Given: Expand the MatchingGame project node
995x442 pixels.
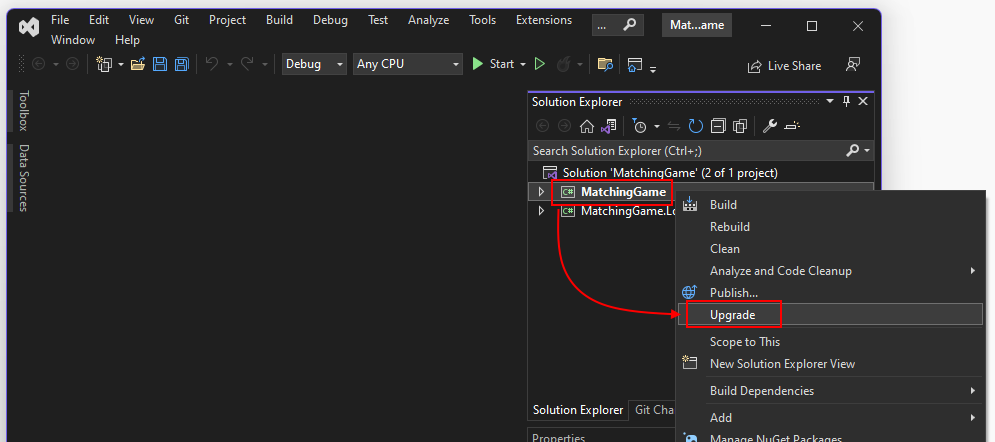Looking at the screenshot, I should coord(541,192).
